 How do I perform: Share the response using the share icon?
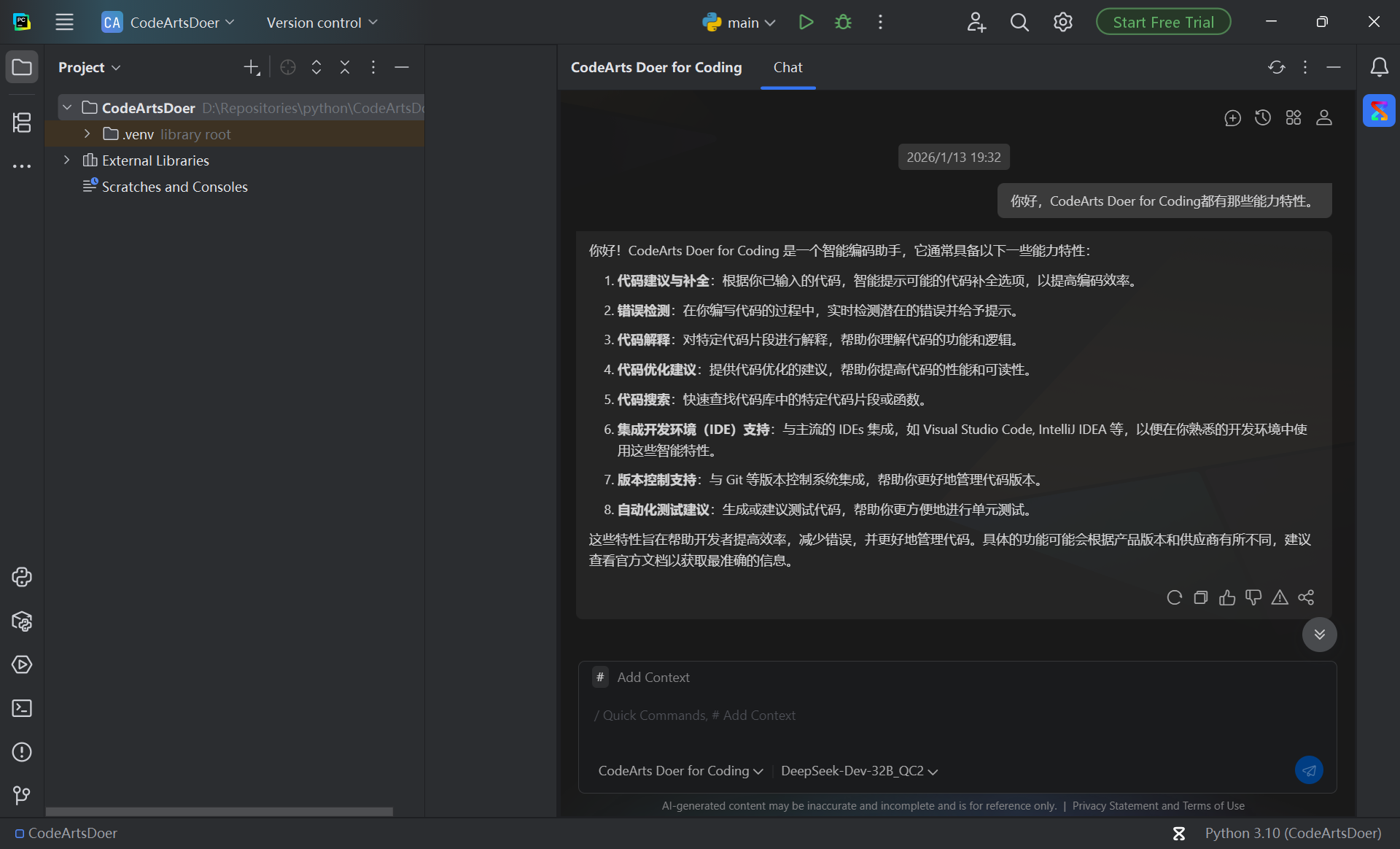pos(1306,597)
